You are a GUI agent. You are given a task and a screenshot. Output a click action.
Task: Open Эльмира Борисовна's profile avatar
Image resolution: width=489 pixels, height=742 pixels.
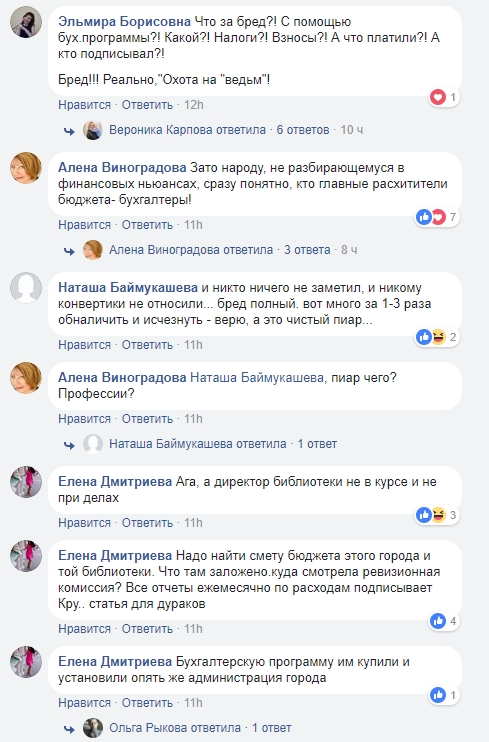pos(26,22)
